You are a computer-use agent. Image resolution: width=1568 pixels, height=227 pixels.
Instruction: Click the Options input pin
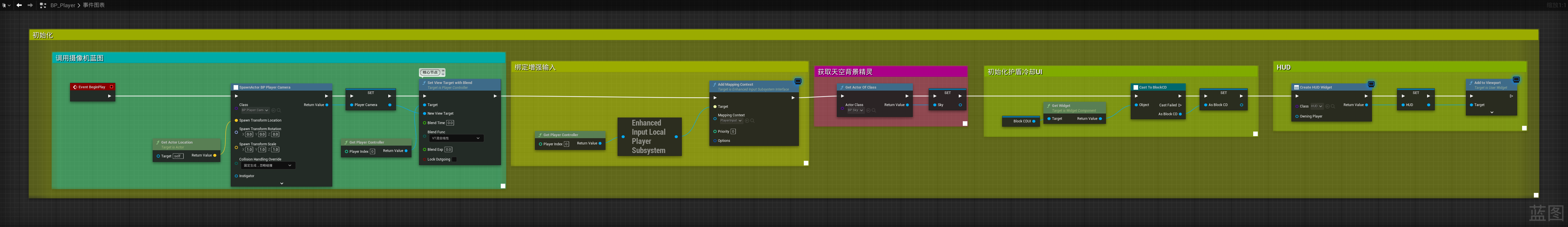[x=715, y=140]
